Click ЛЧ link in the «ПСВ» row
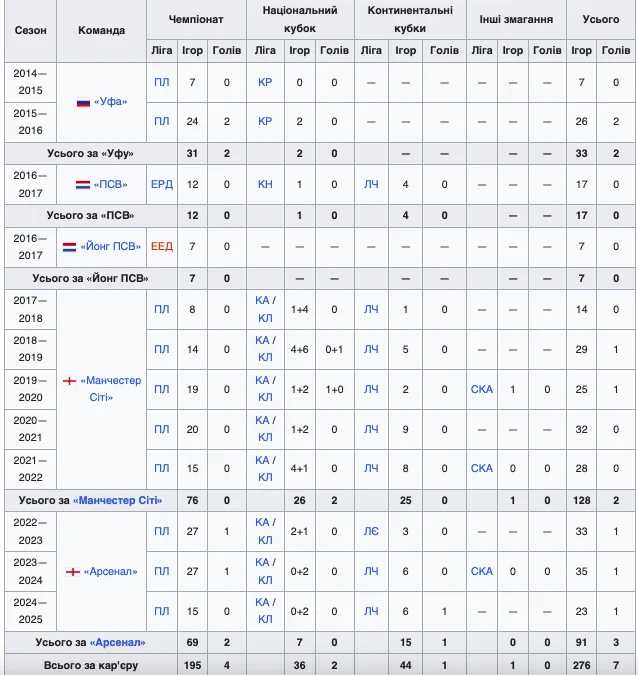 370,185
